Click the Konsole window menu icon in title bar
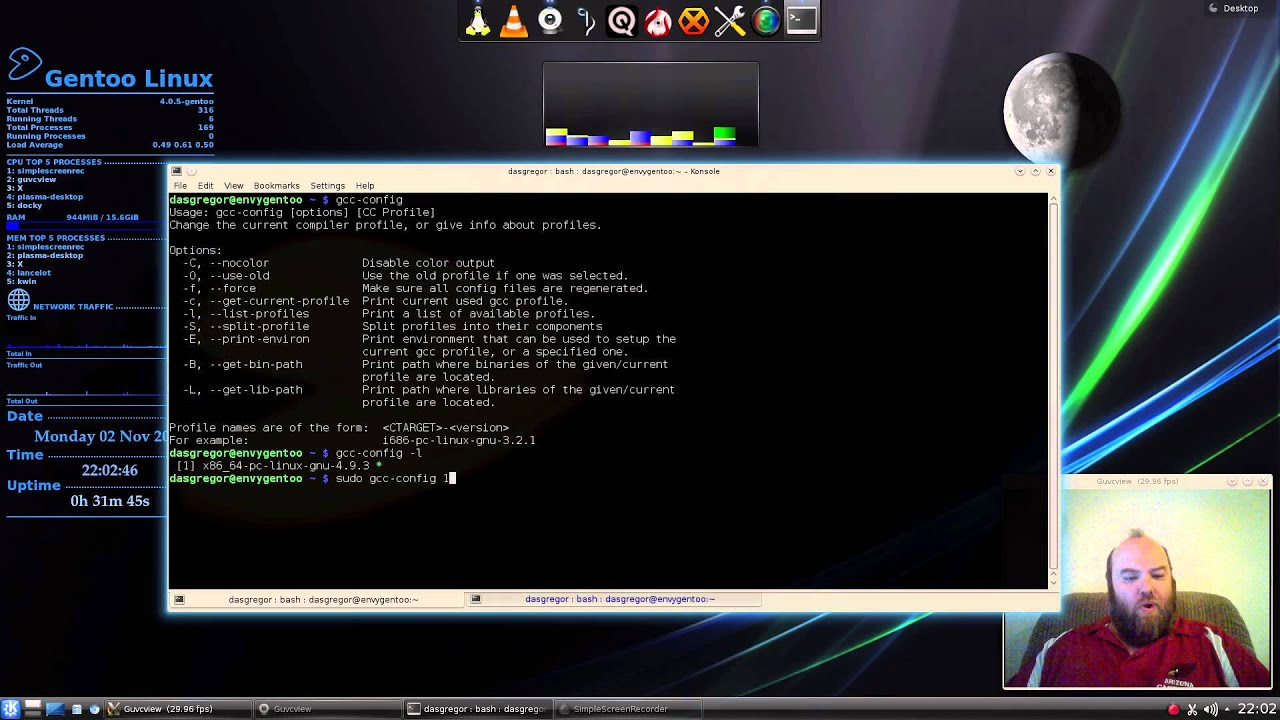Viewport: 1280px width, 720px height. tap(177, 171)
